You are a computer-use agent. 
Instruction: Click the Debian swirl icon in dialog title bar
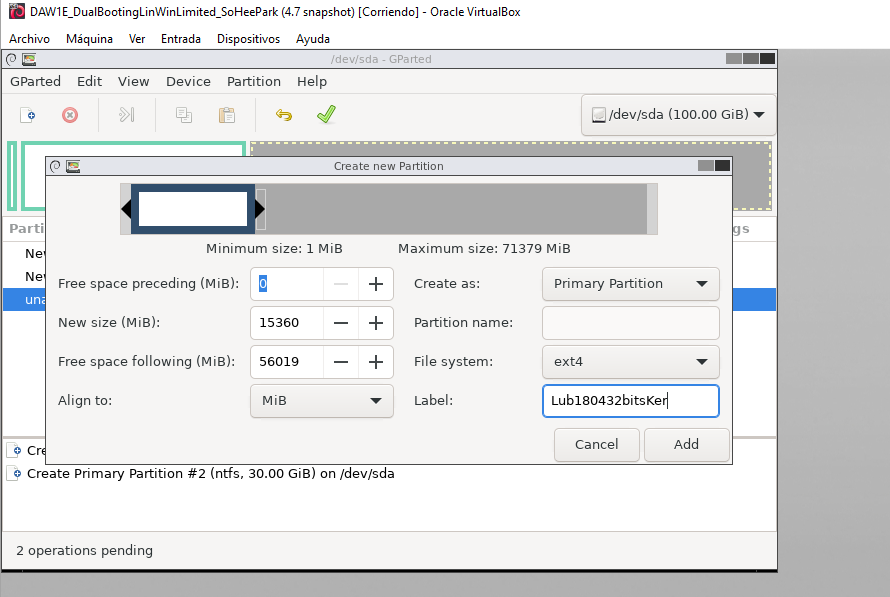(55, 166)
